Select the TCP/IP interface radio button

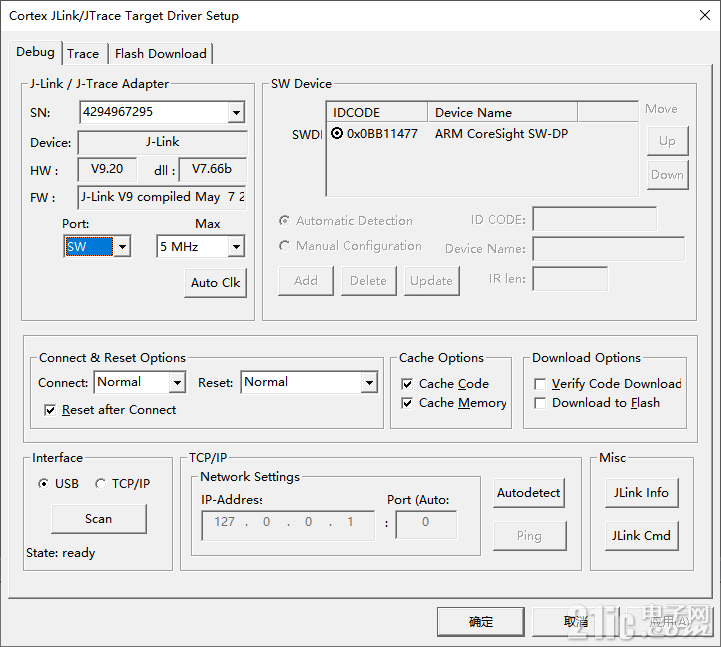click(x=100, y=484)
